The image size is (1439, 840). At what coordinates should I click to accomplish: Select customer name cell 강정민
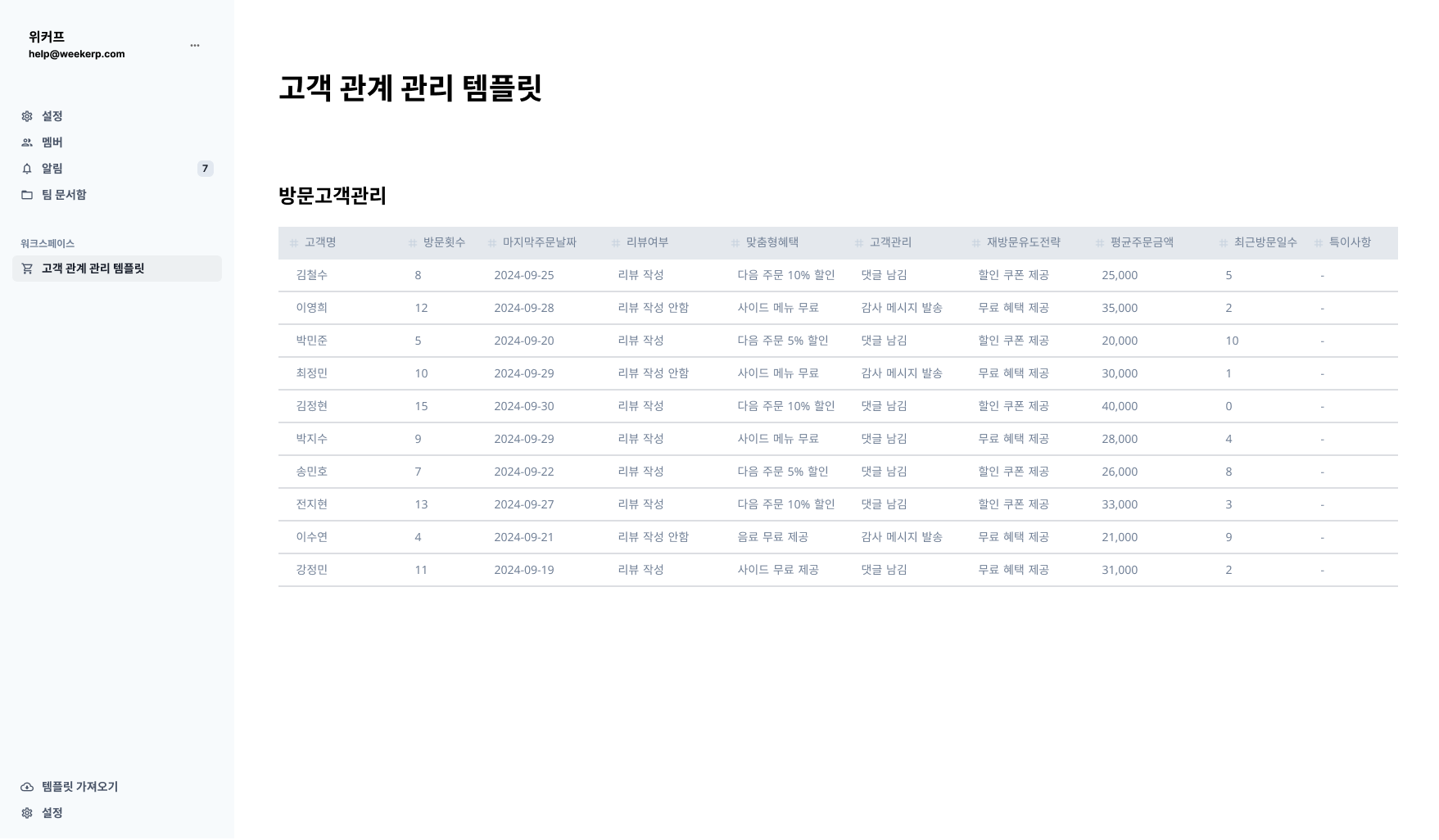[x=312, y=570]
